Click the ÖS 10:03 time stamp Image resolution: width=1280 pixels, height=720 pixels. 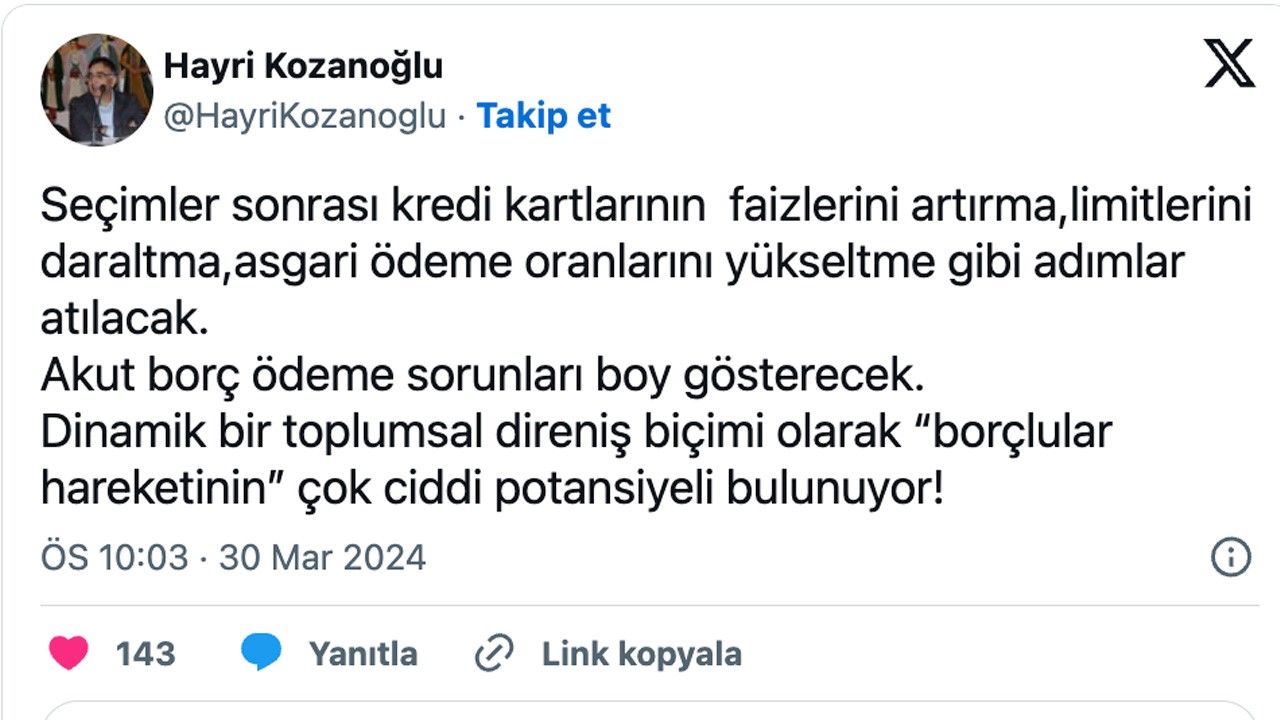point(114,557)
